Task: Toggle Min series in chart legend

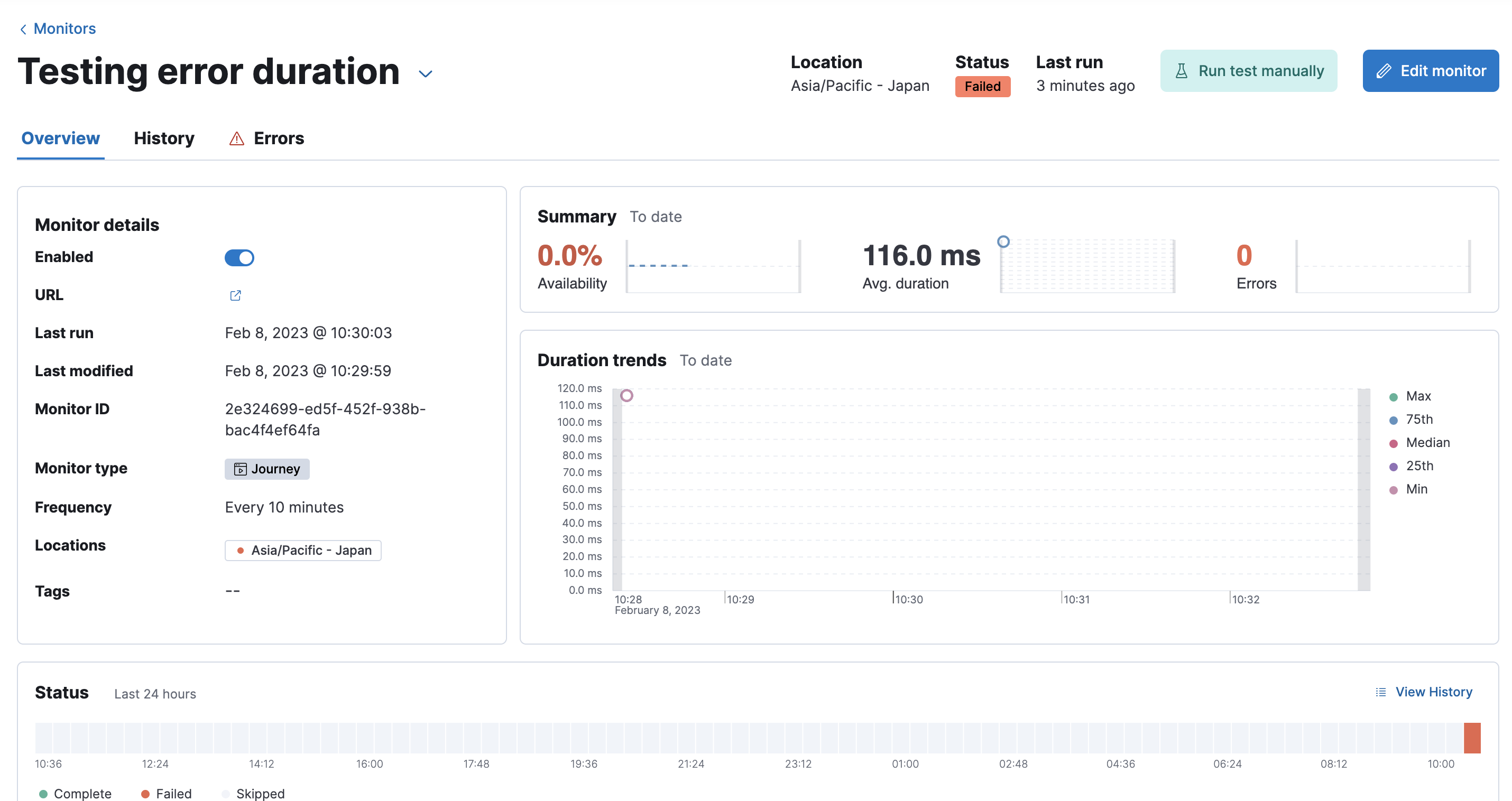Action: 1416,489
